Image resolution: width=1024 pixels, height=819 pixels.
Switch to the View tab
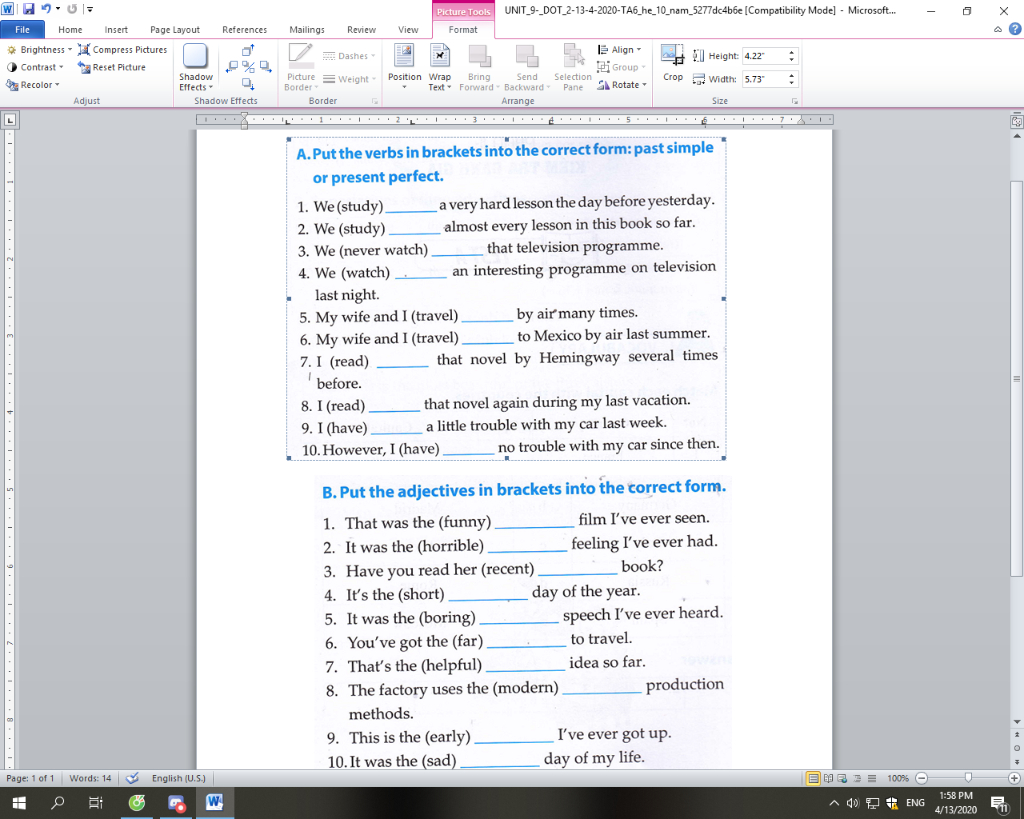tap(408, 29)
